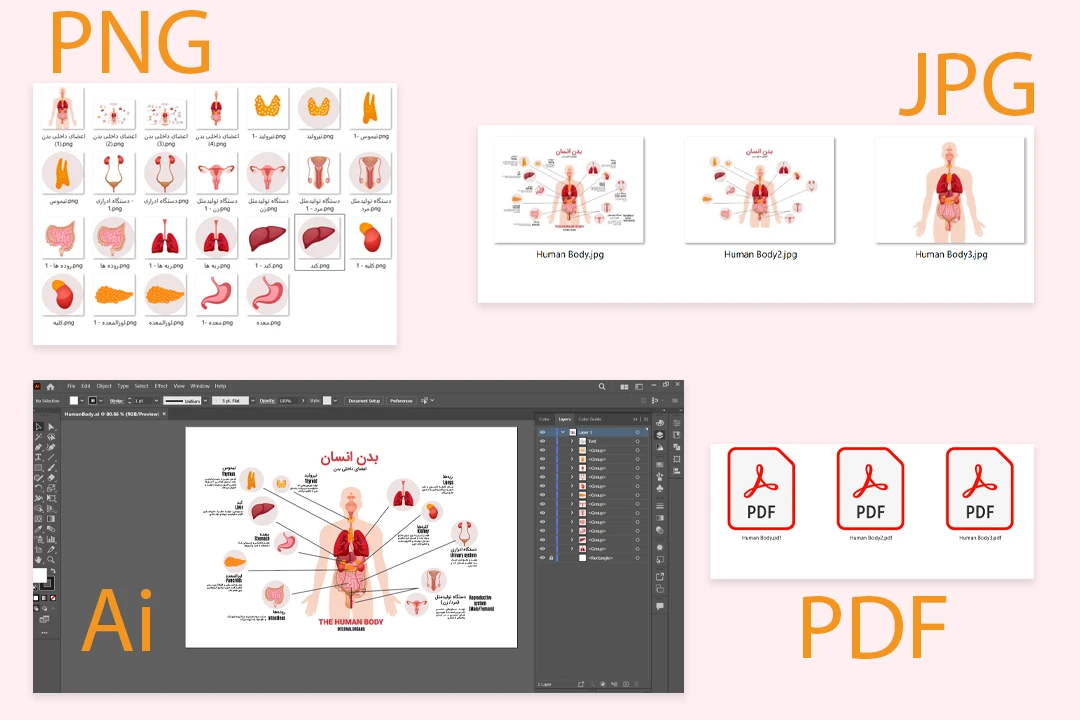Select the Gradient tool
Viewport: 1080px width, 720px height.
coord(52,519)
